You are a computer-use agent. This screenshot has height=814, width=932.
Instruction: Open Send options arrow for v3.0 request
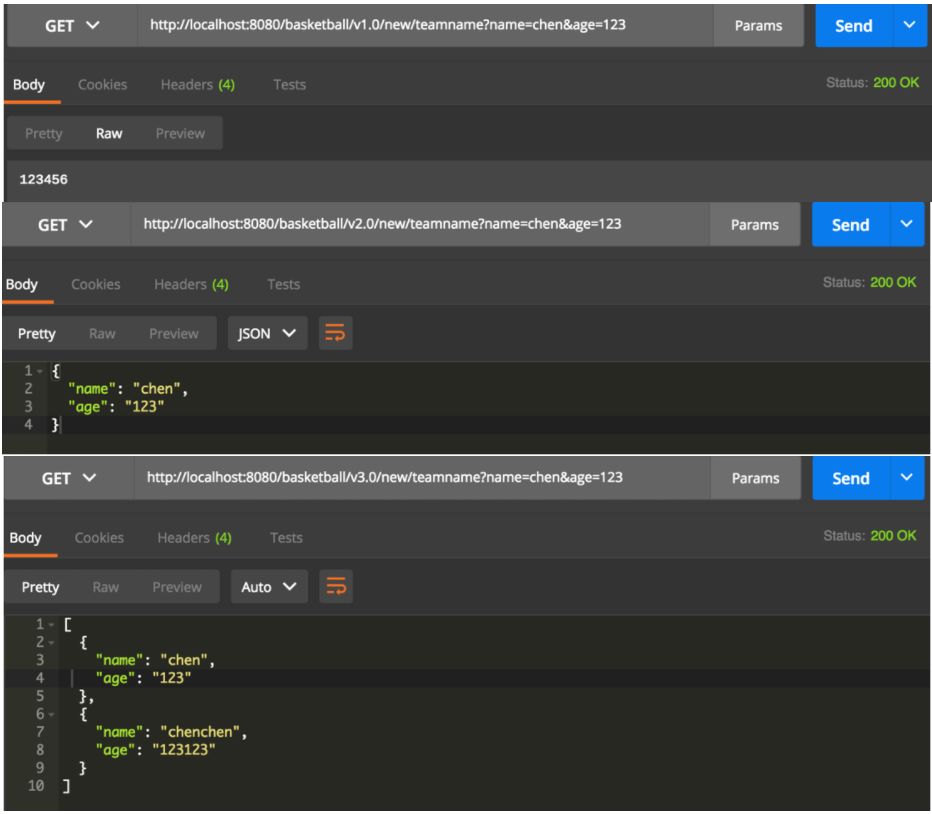[x=908, y=478]
